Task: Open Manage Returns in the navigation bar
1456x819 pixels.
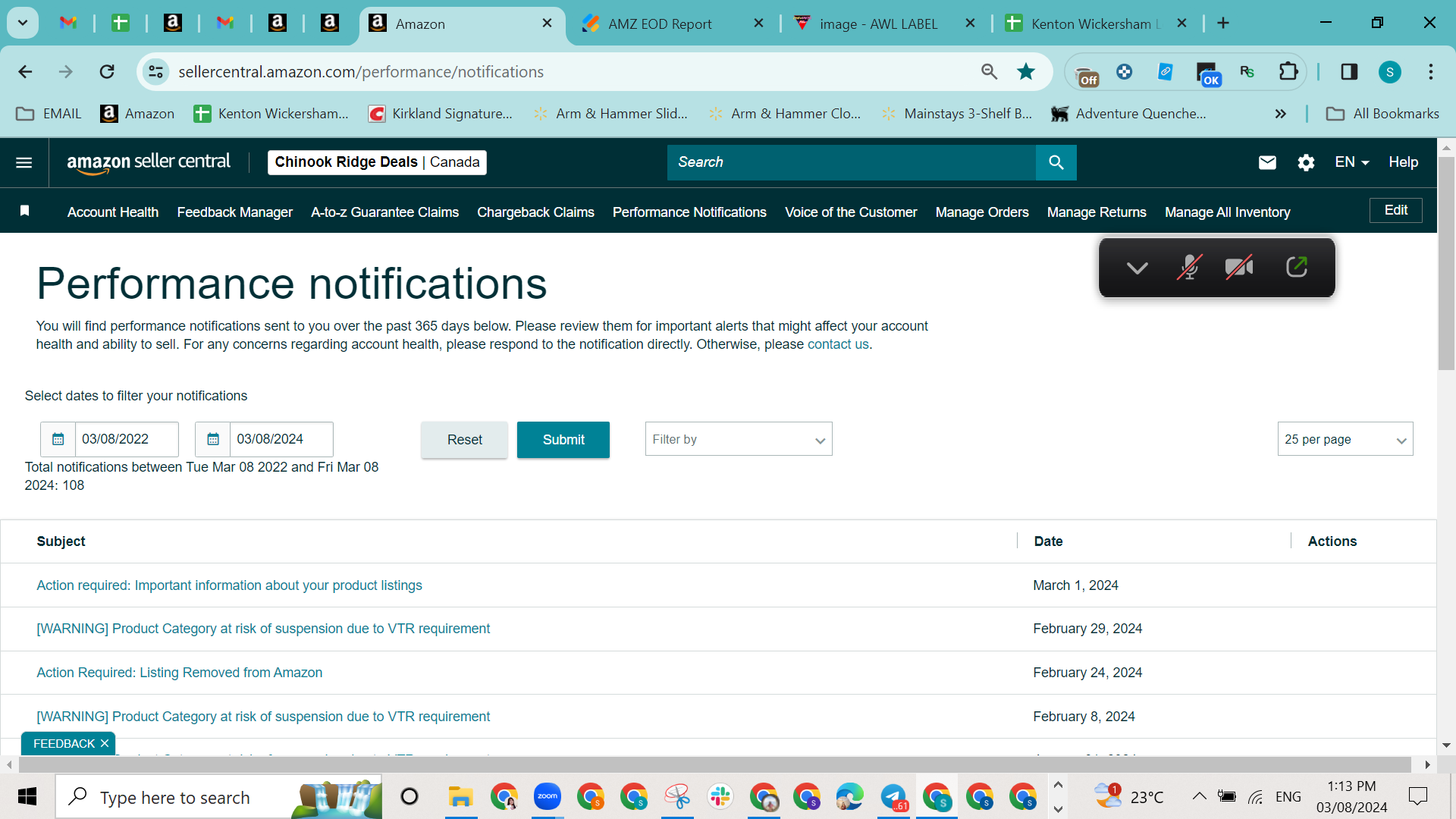Action: pyautogui.click(x=1097, y=212)
